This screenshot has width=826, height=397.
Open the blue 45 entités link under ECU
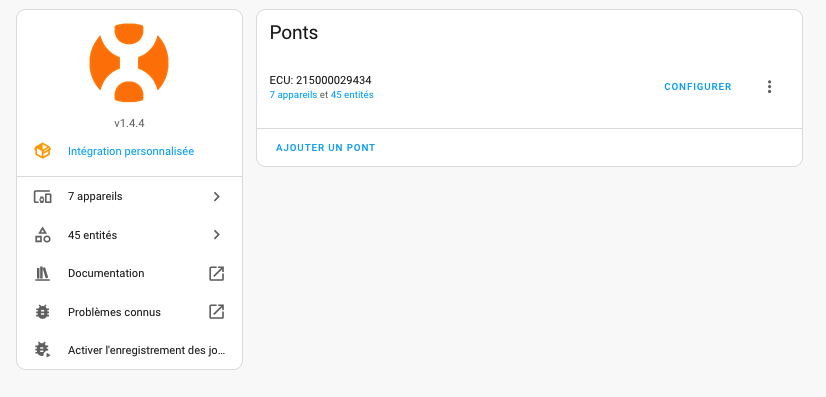pos(352,95)
